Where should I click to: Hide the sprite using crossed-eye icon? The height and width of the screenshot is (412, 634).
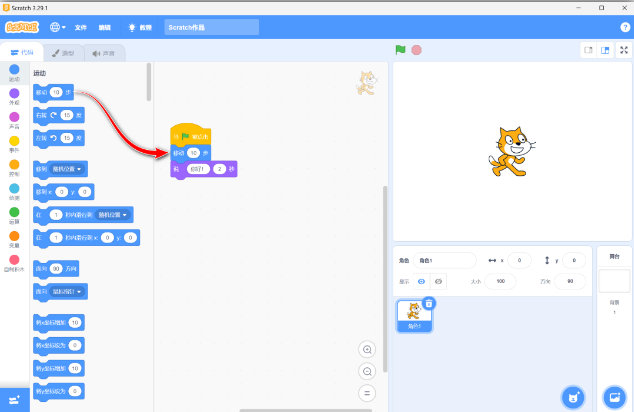(438, 281)
